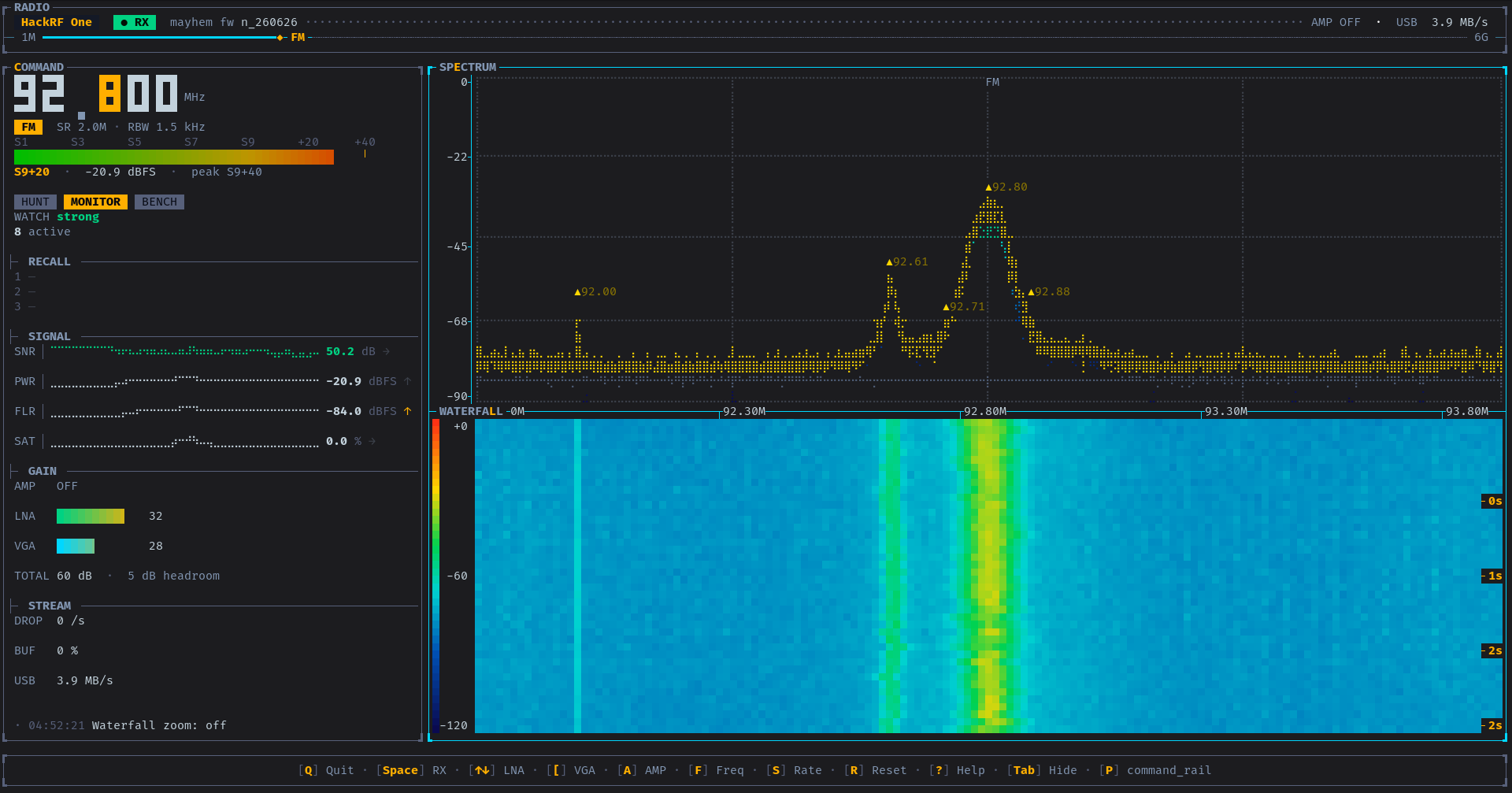Click the [Space] RX shortcut

(x=411, y=770)
